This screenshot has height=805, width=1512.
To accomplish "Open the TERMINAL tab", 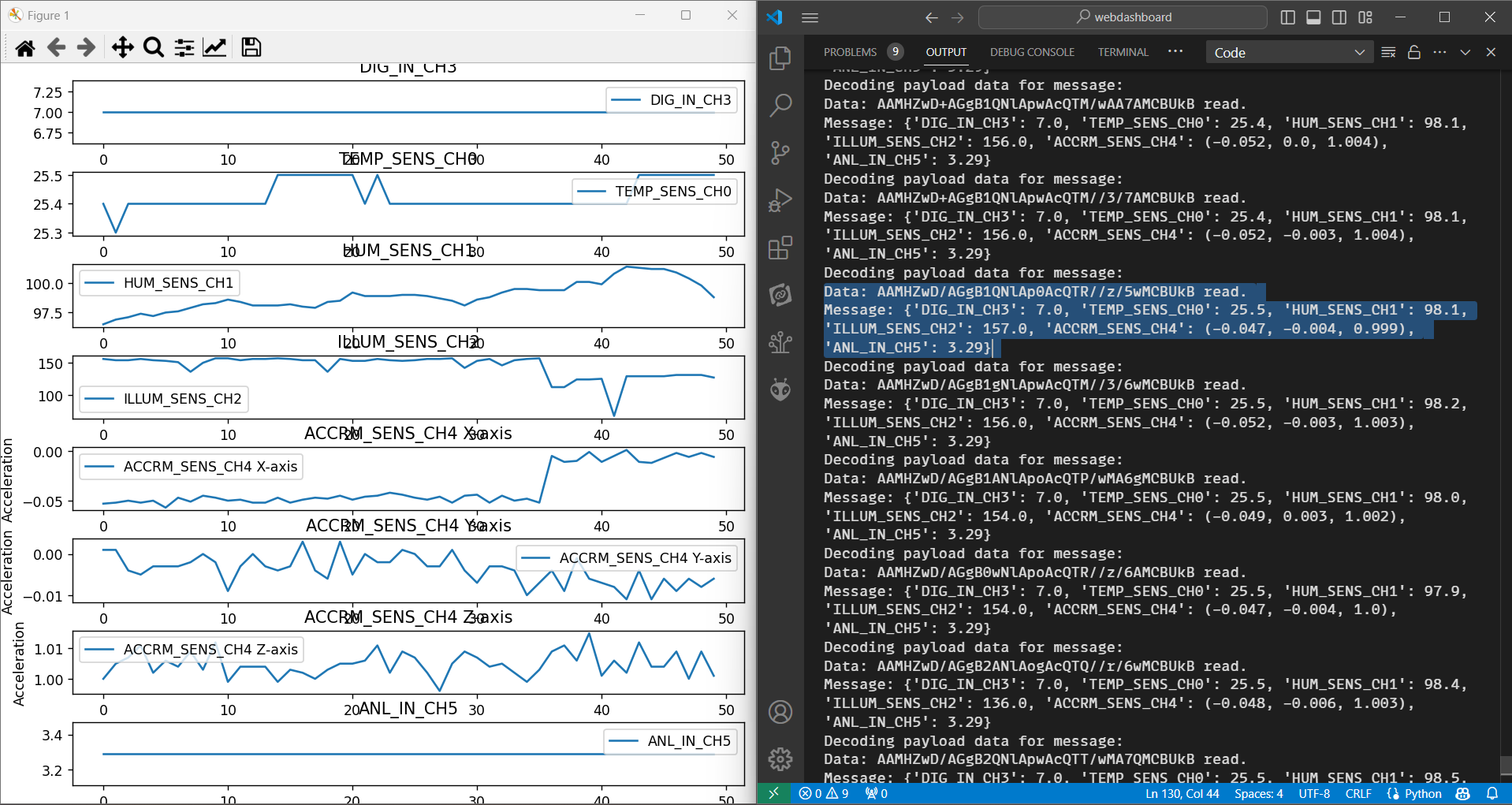I will pyautogui.click(x=1123, y=52).
